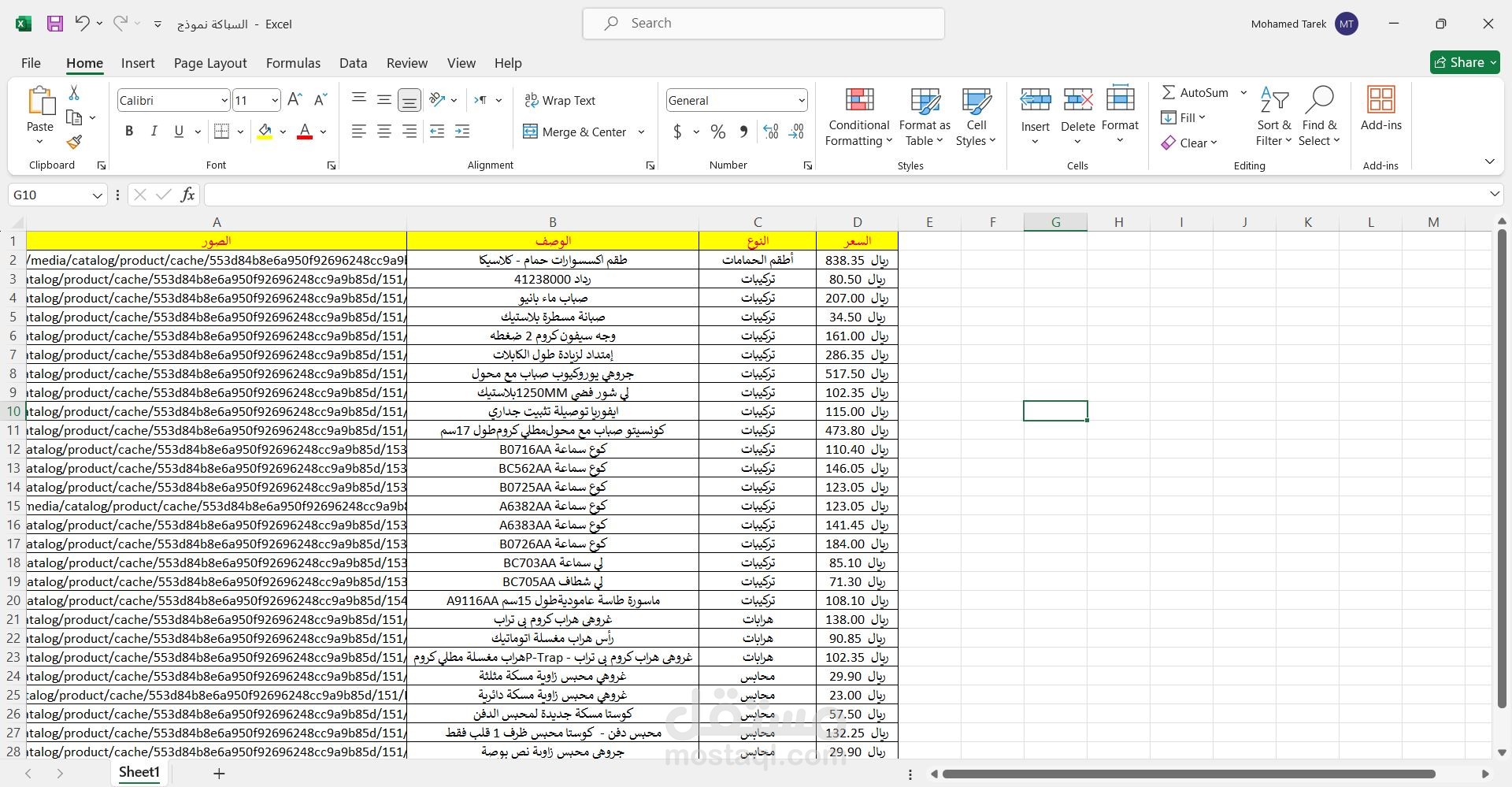Select the Sheet1 sheet tab
Image resolution: width=1512 pixels, height=787 pixels.
point(139,773)
